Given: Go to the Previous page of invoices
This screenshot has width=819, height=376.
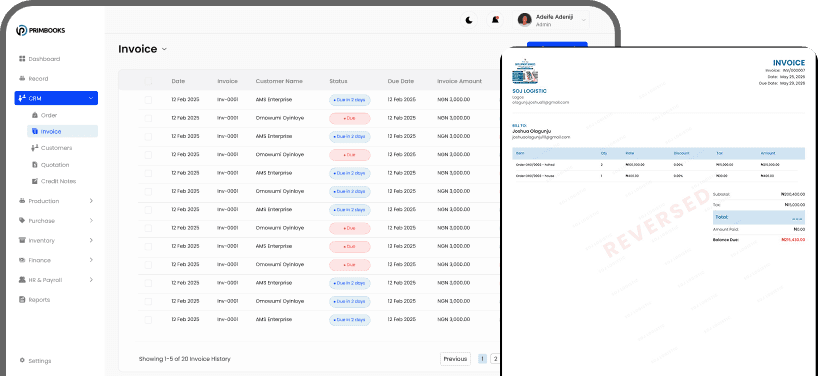Looking at the screenshot, I should (x=455, y=359).
